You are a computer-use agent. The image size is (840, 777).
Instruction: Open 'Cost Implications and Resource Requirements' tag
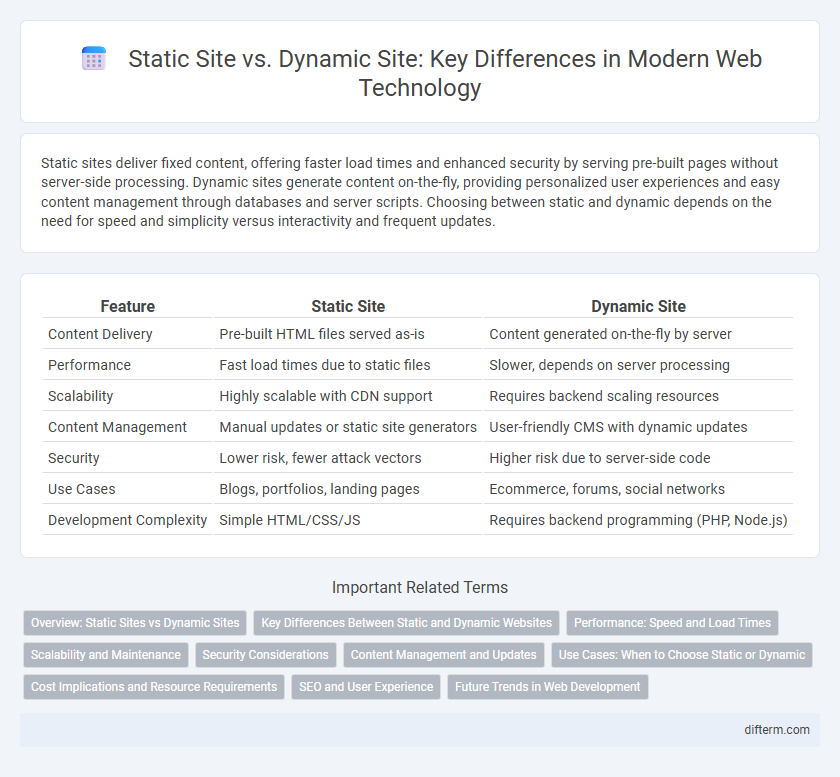click(x=154, y=687)
